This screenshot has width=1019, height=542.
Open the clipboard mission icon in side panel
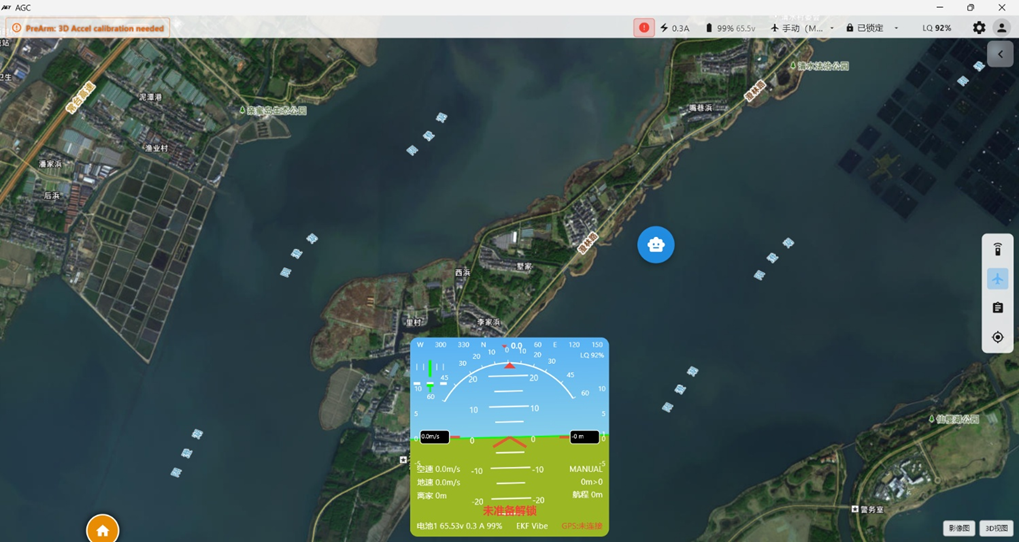pyautogui.click(x=997, y=308)
